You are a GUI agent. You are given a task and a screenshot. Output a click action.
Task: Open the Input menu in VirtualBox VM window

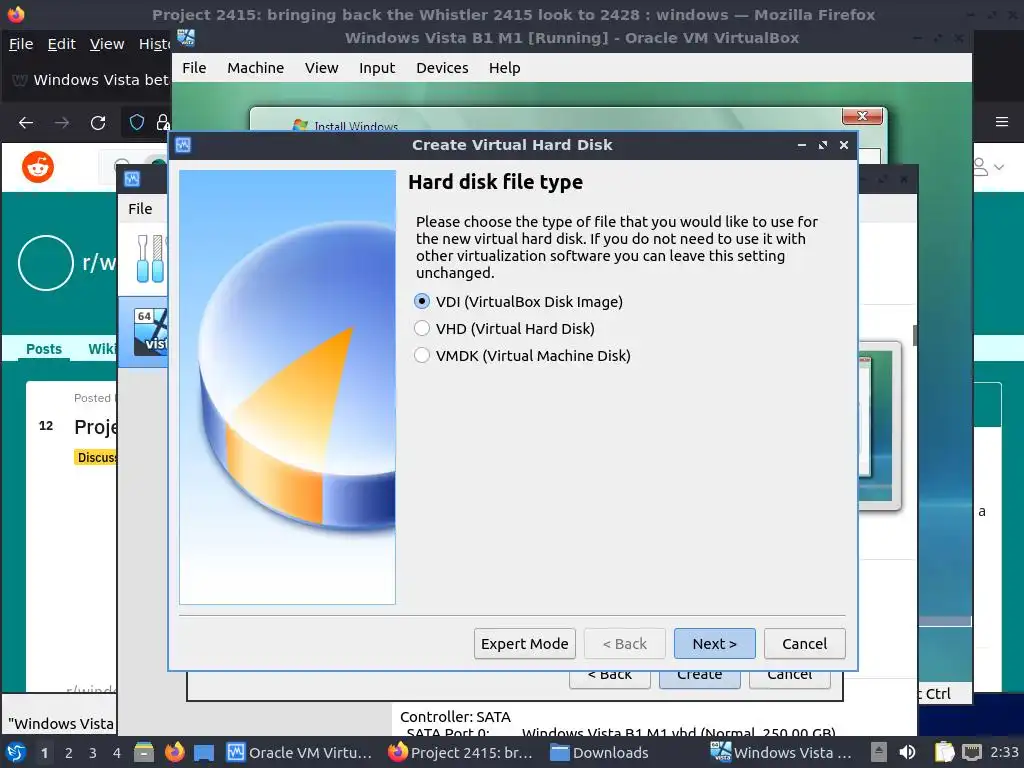(377, 68)
